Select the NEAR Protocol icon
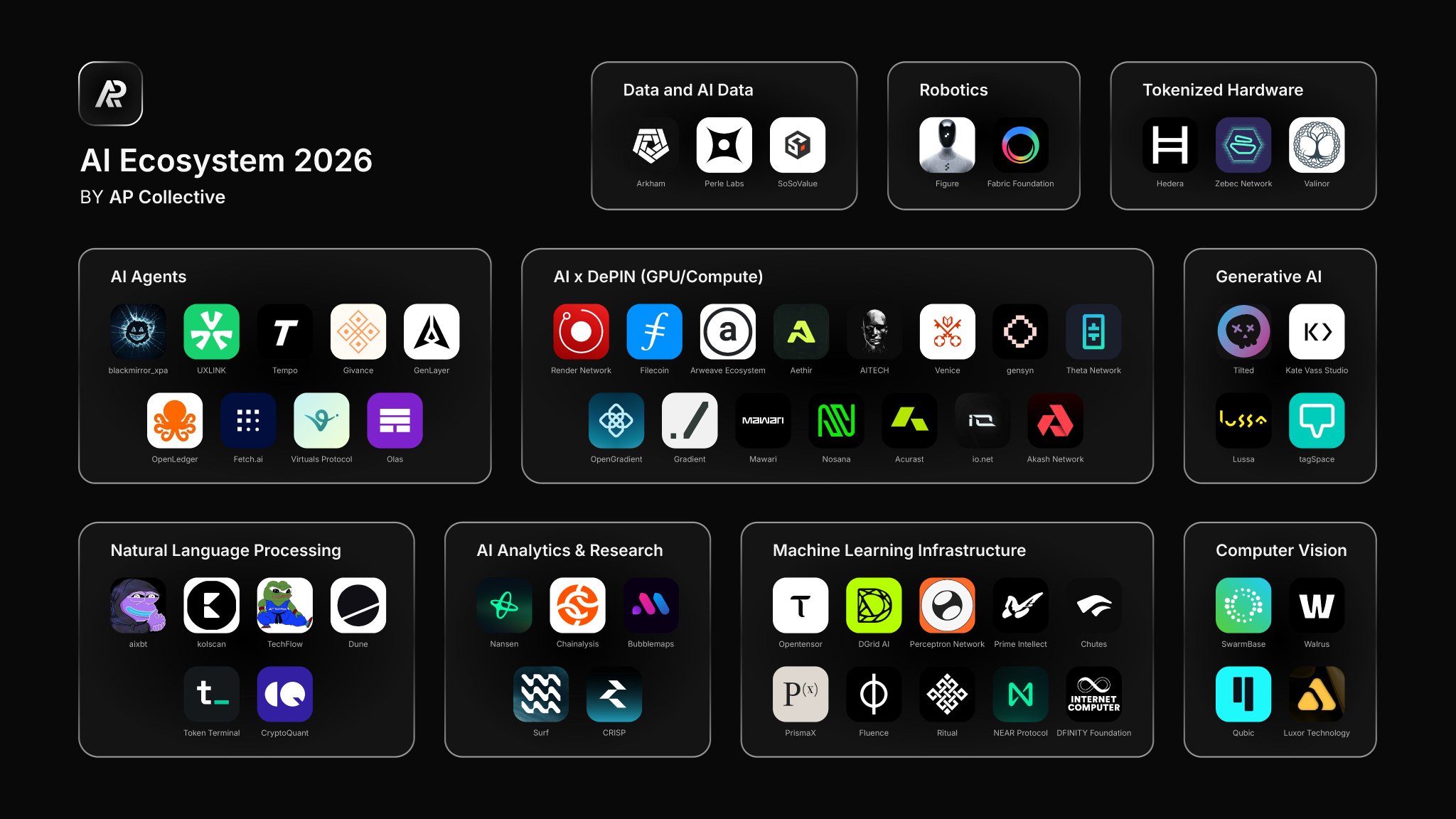Screen dimensions: 1456x819 [x=1020, y=694]
